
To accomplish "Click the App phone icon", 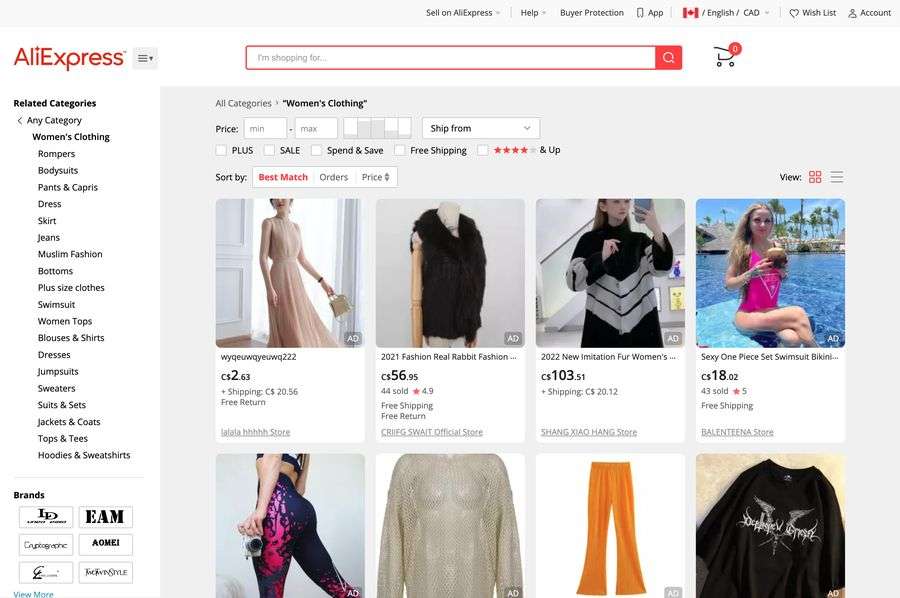I will point(640,13).
